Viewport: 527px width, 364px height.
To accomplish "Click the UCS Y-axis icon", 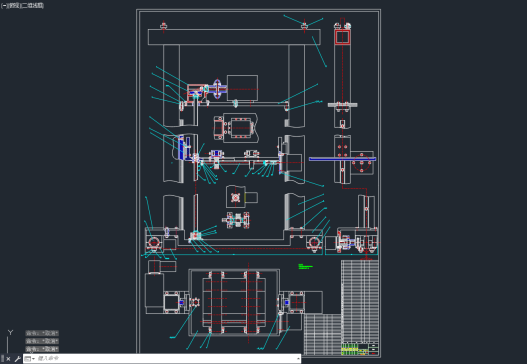I will tap(10, 332).
